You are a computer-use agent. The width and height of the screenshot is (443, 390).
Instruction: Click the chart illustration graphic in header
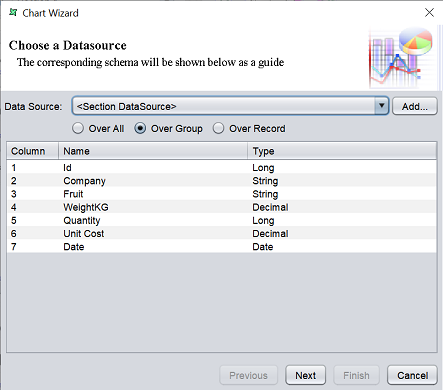401,58
